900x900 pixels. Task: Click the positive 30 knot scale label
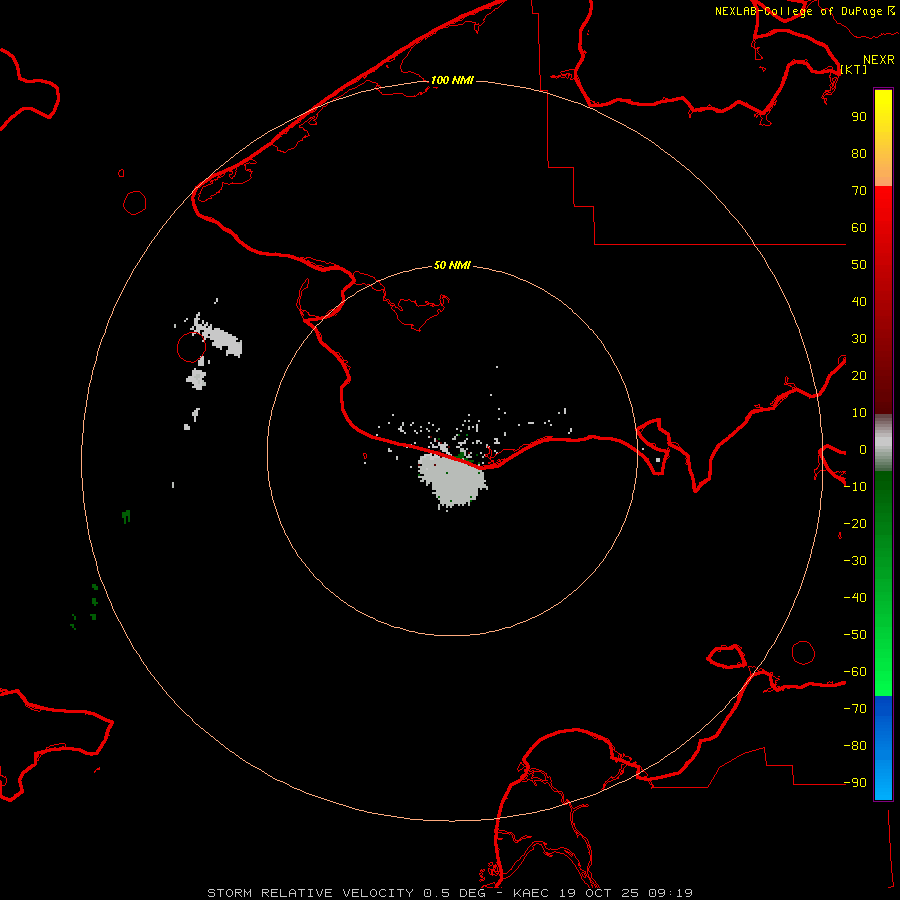859,339
